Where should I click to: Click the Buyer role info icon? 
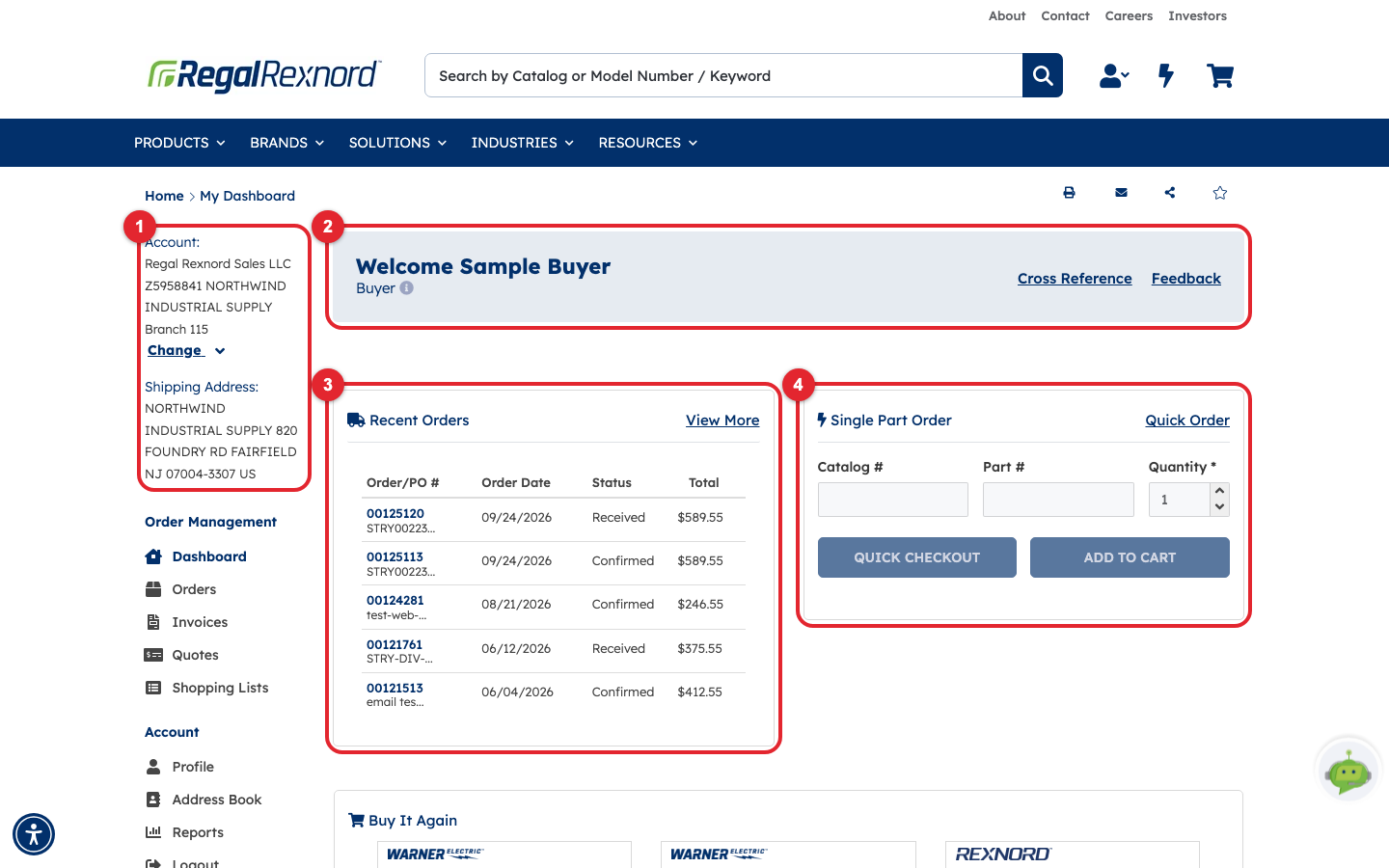(407, 287)
